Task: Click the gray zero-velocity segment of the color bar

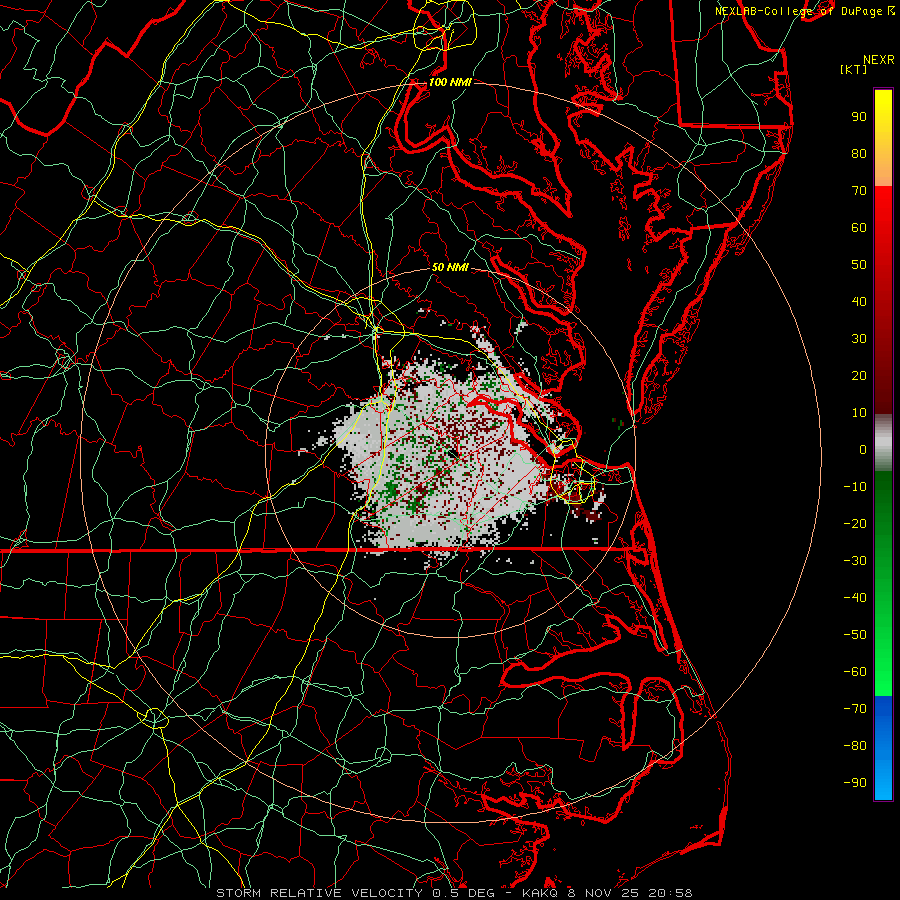Action: pyautogui.click(x=883, y=442)
